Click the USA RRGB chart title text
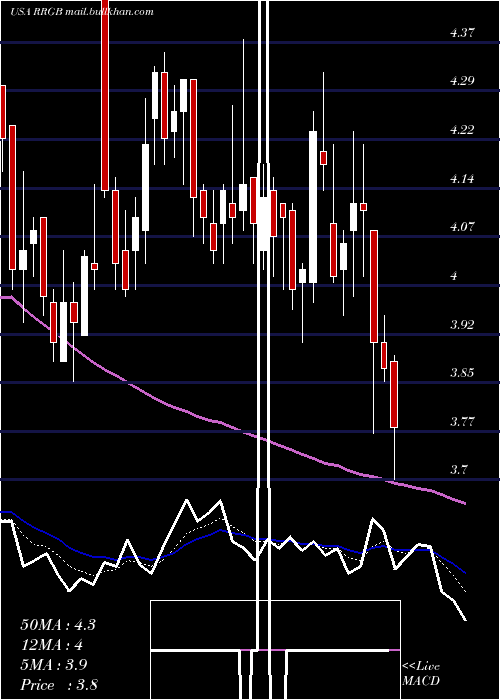500x700 pixels. point(83,12)
